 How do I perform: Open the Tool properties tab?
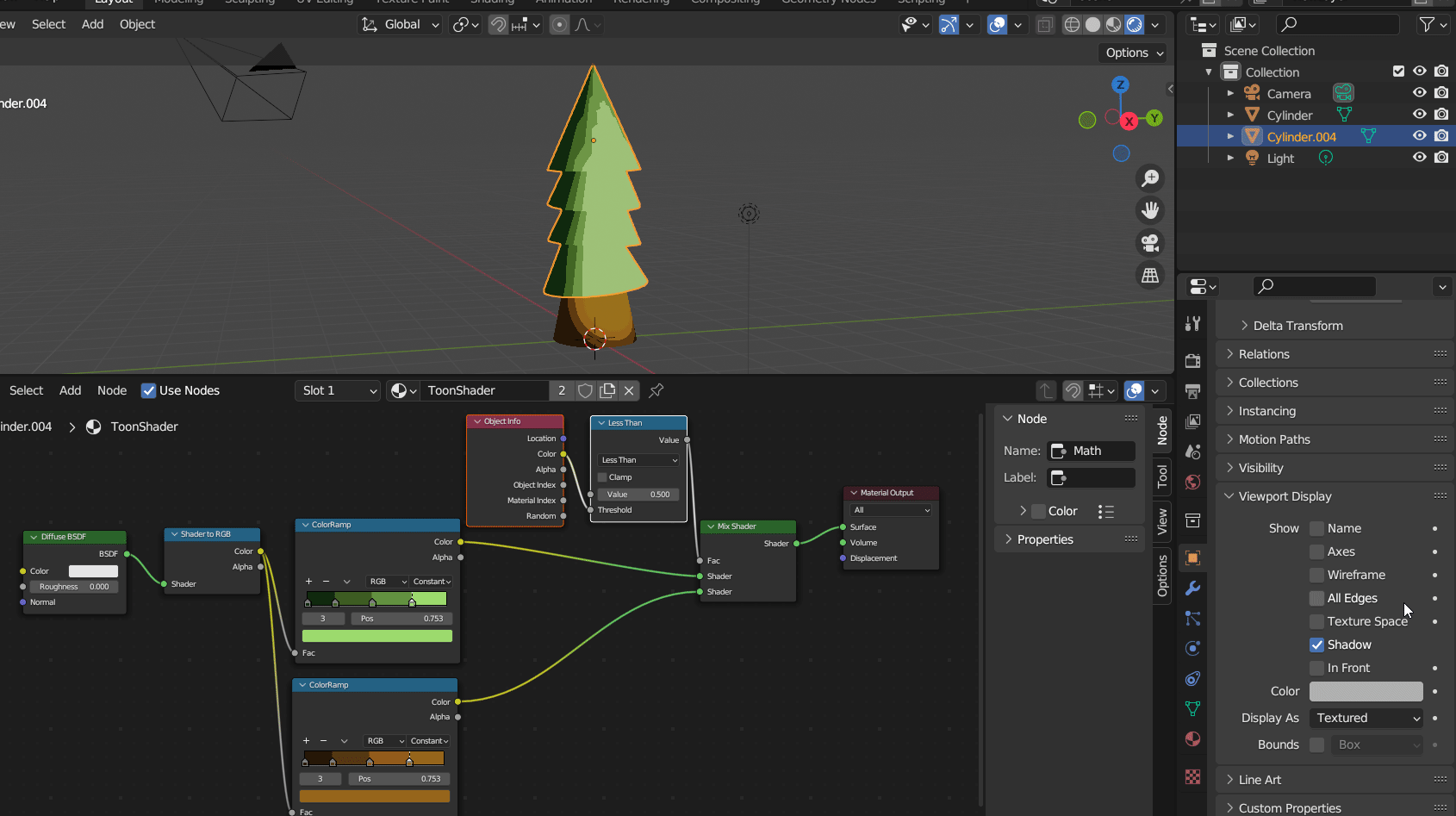pyautogui.click(x=1192, y=323)
